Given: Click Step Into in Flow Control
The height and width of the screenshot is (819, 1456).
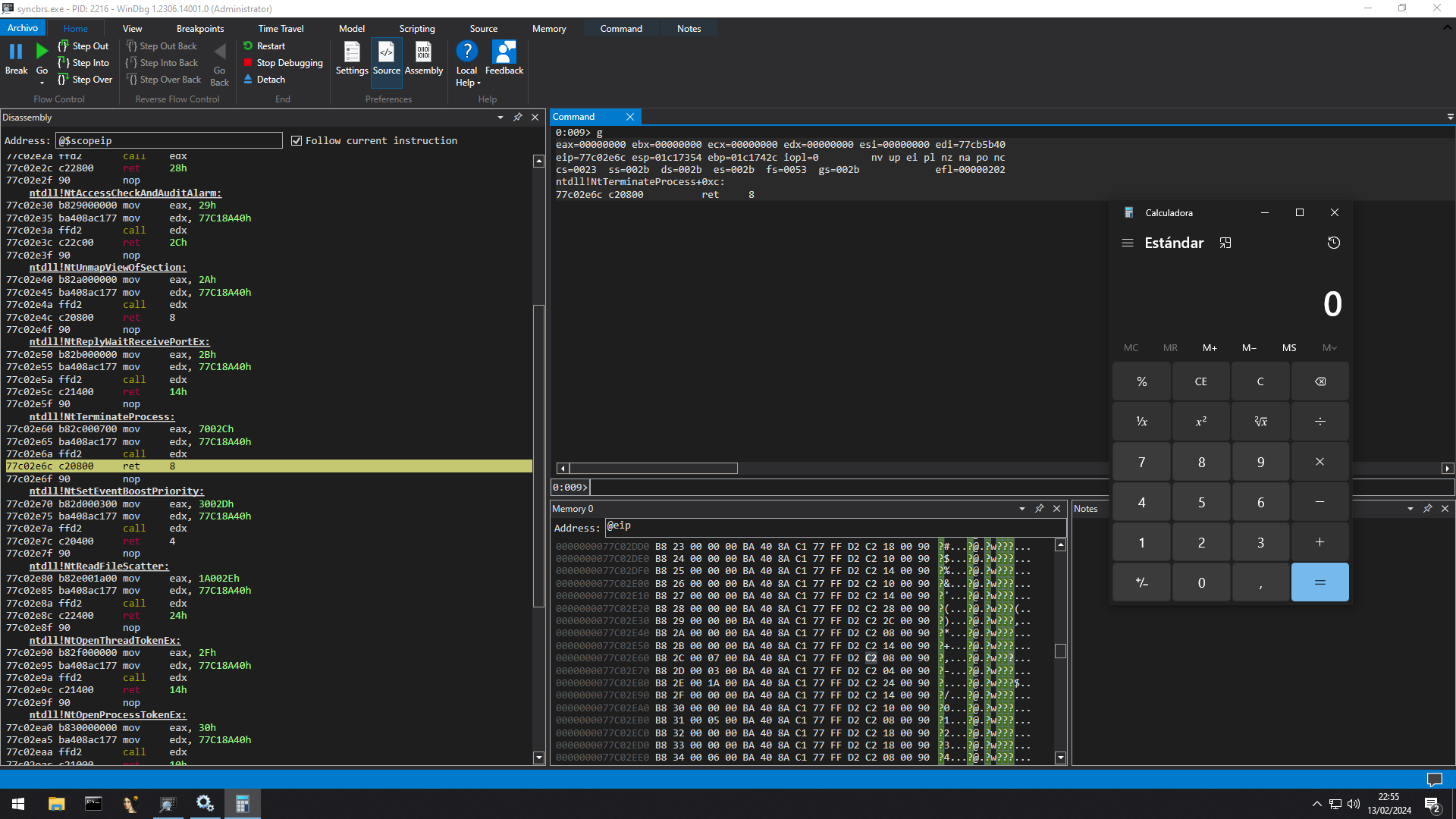Looking at the screenshot, I should (83, 63).
